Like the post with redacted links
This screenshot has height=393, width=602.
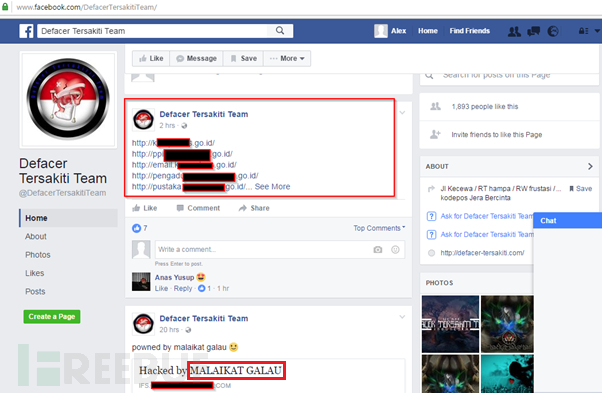pos(145,208)
